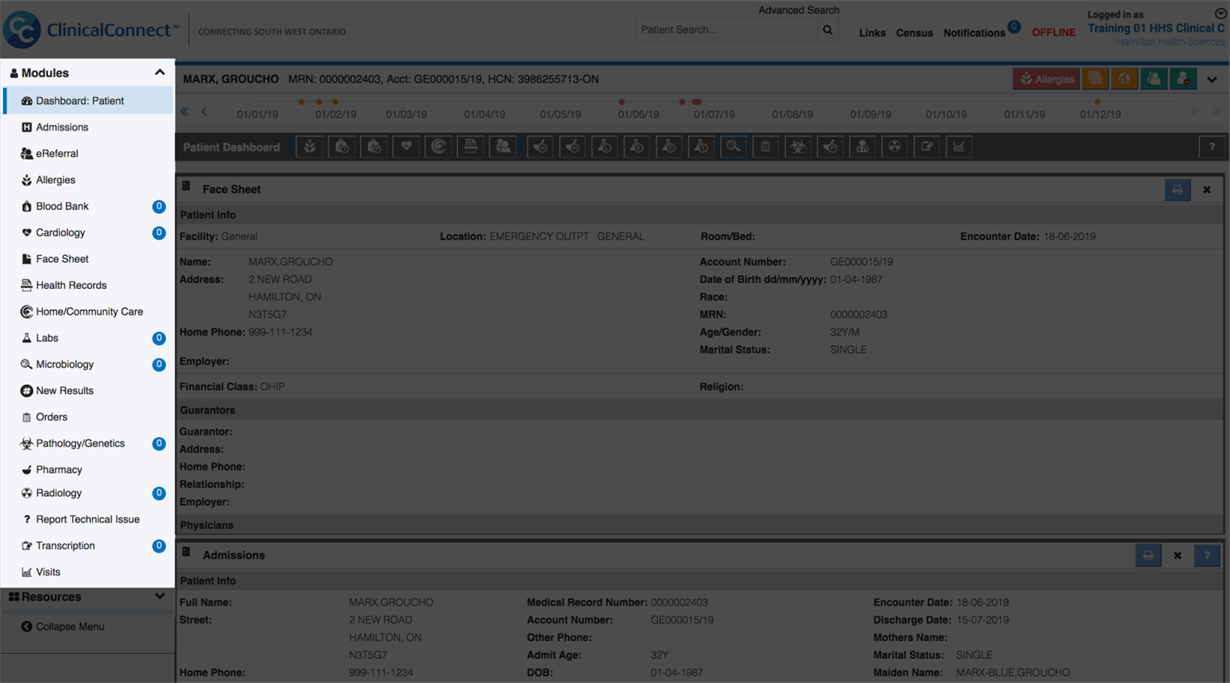Viewport: 1230px width, 683px height.
Task: Open the Census page
Action: click(914, 33)
